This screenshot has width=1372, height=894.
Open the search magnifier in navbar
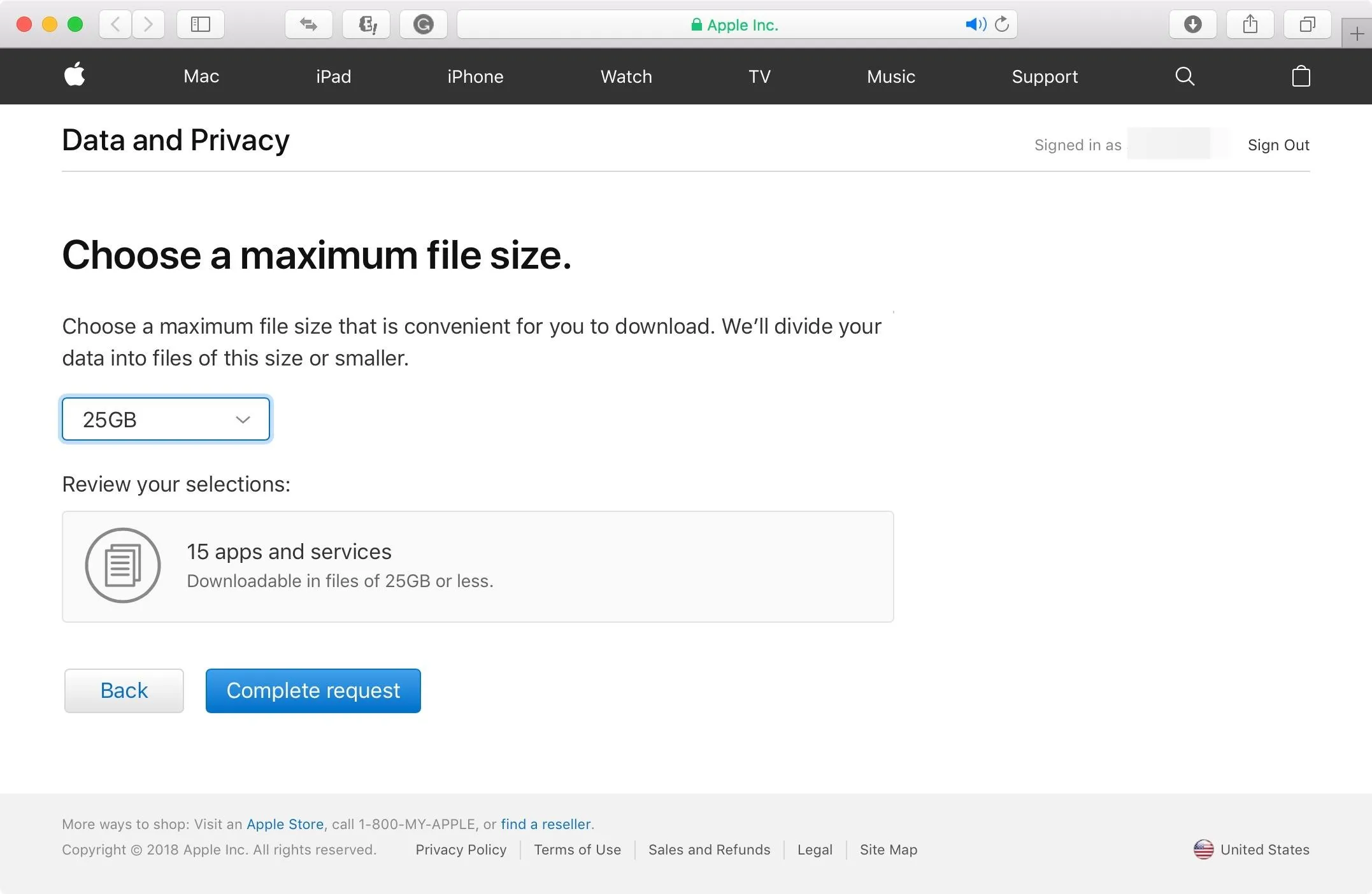tap(1184, 76)
